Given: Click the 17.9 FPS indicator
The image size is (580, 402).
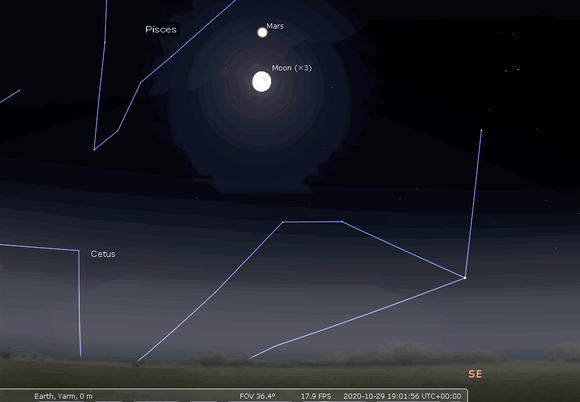Looking at the screenshot, I should 316,396.
